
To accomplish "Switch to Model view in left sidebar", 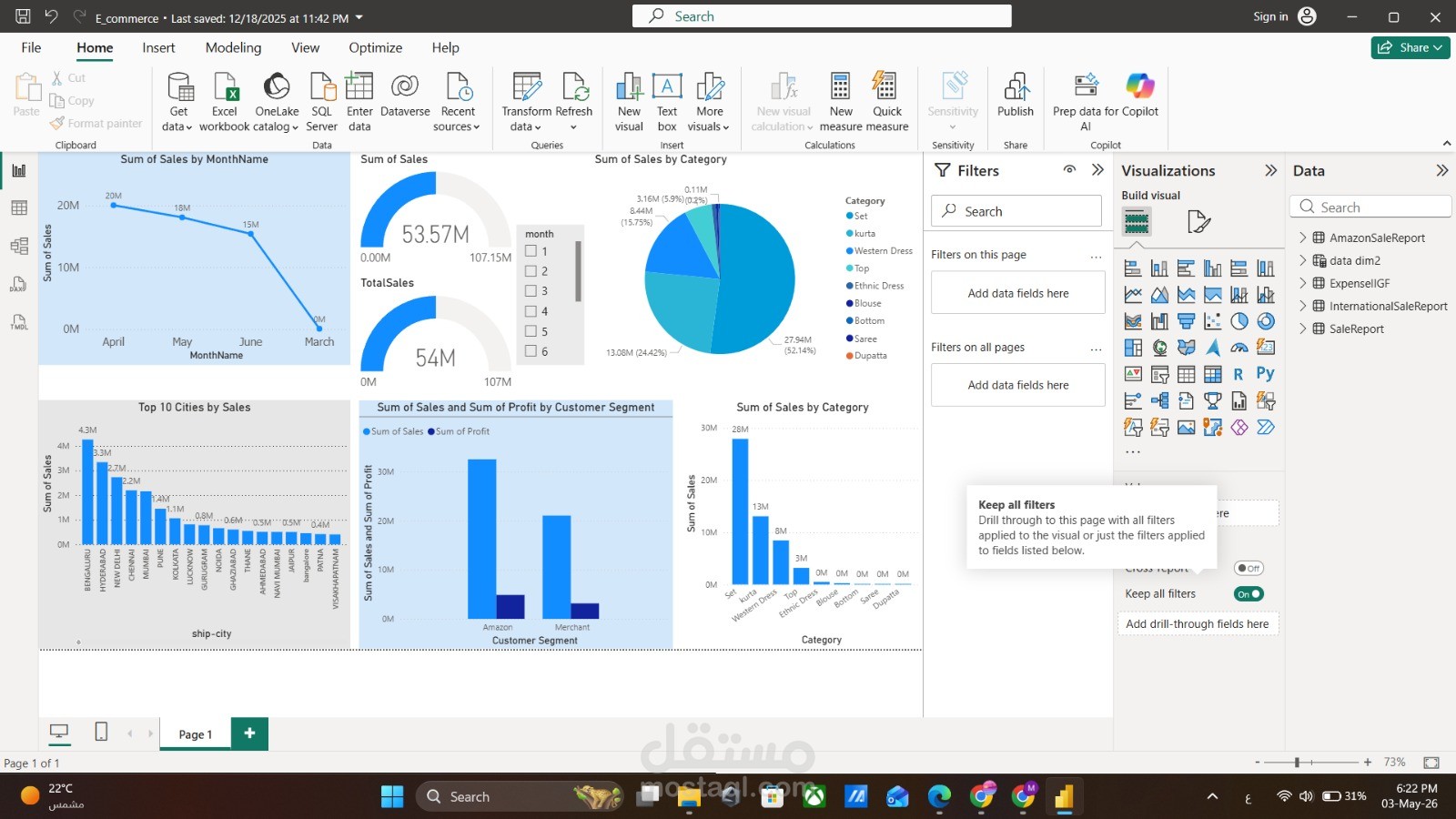I will pyautogui.click(x=19, y=247).
